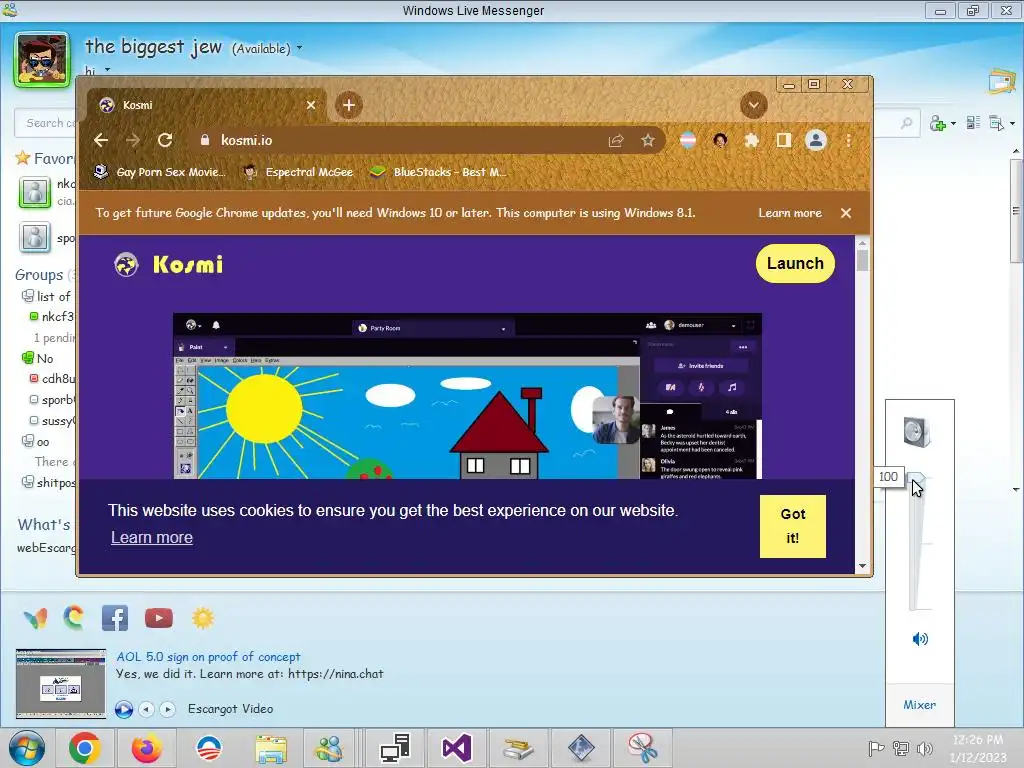Viewport: 1024px width, 768px height.
Task: Click Messenger search magnifier icon
Action: (906, 123)
